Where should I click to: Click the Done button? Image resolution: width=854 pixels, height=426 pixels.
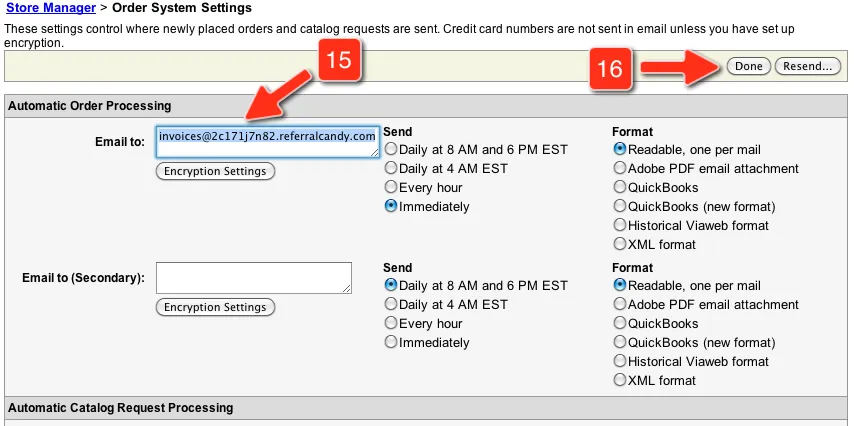[748, 66]
